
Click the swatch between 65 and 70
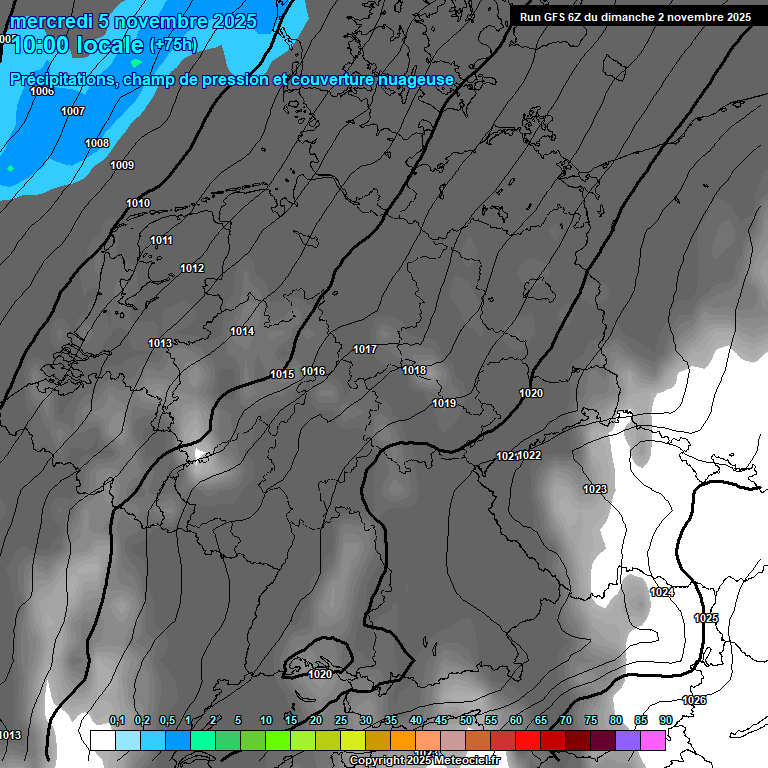click(x=553, y=740)
